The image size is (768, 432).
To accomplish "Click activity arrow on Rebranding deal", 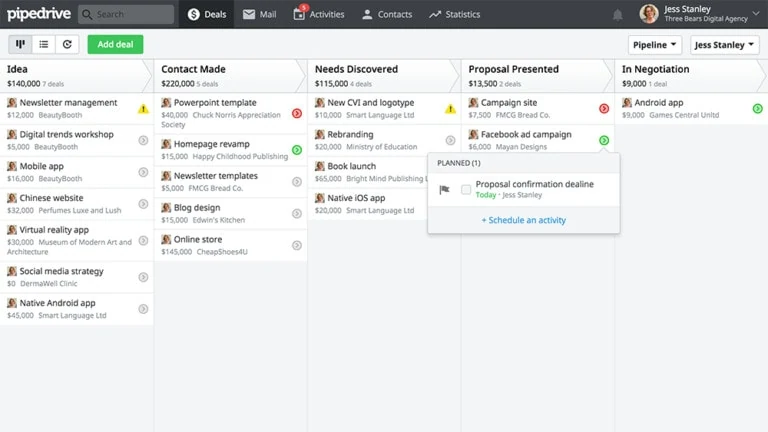I will (x=450, y=141).
